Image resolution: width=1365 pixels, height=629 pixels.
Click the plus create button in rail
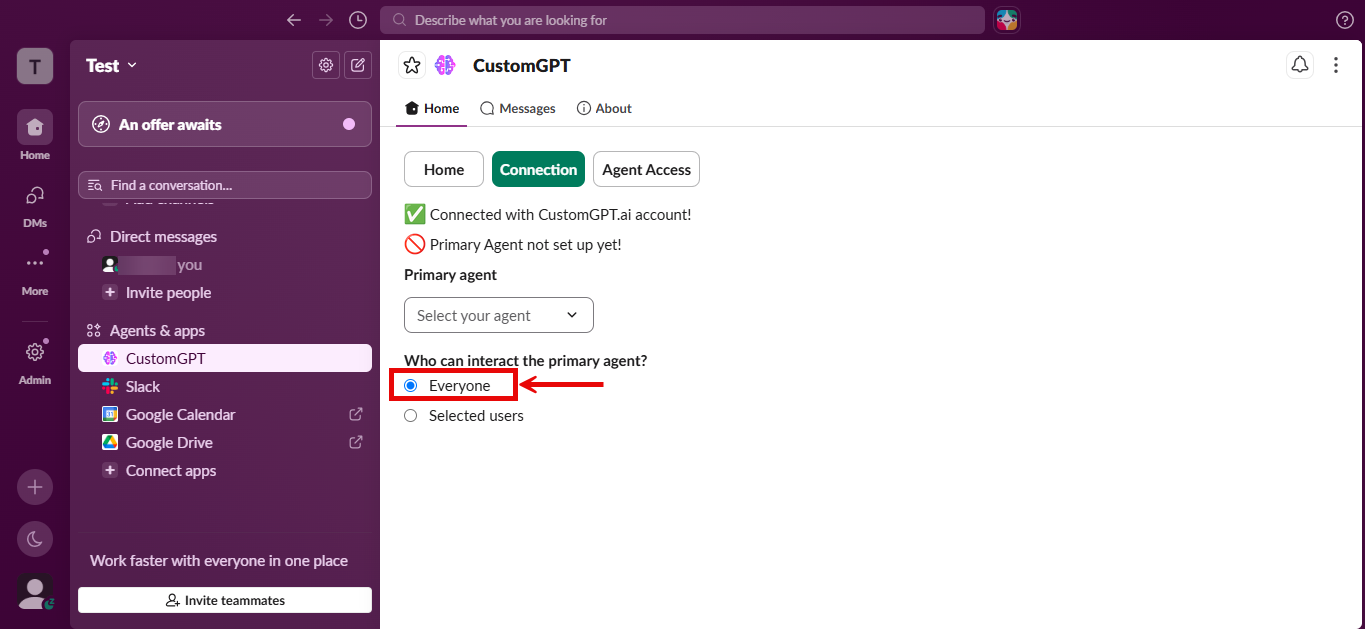pyautogui.click(x=35, y=487)
